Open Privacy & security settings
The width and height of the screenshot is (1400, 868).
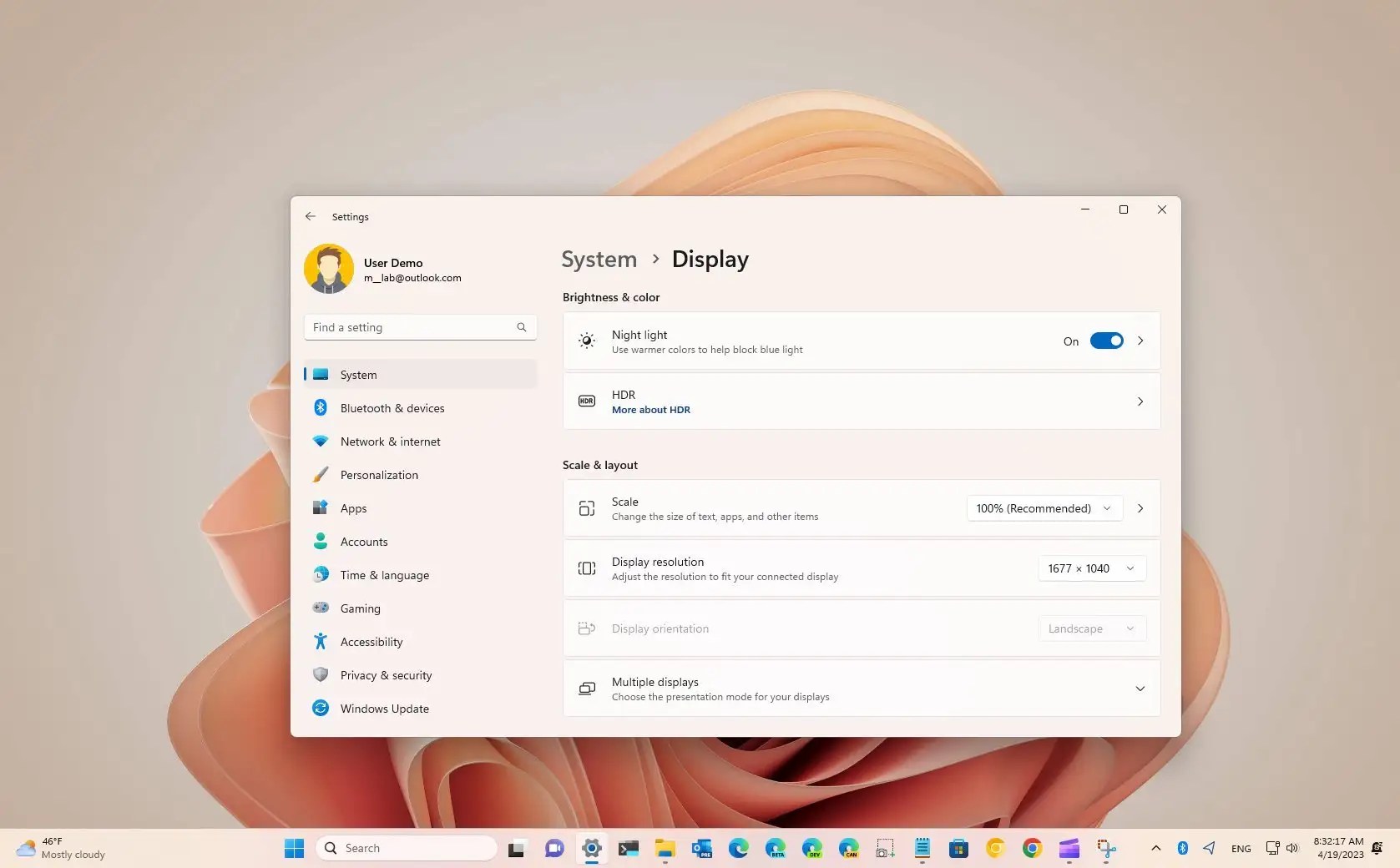click(385, 674)
